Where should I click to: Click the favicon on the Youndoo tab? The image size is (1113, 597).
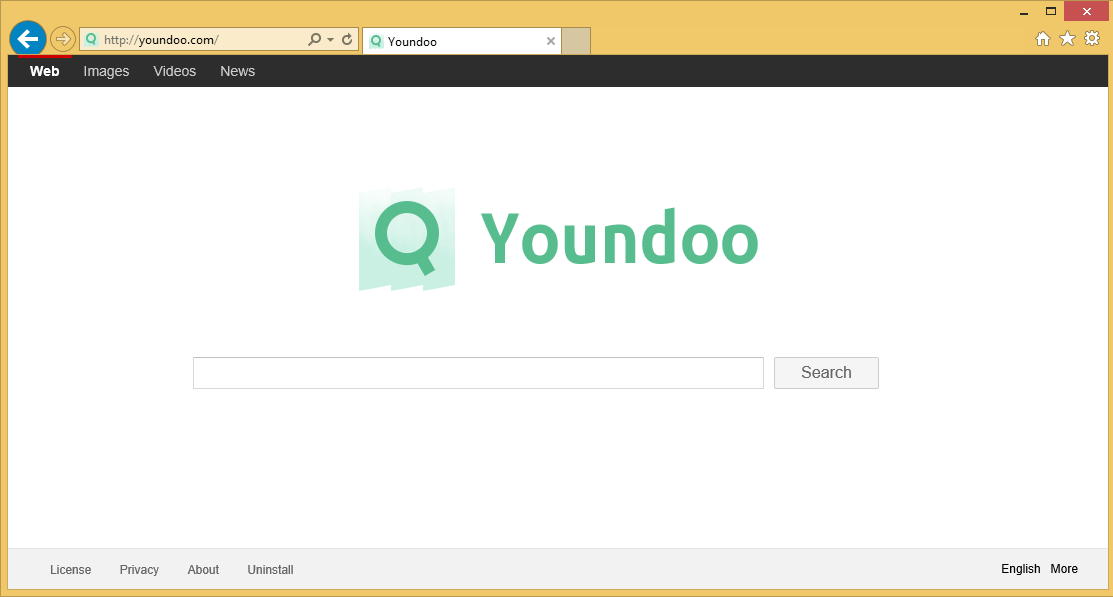(x=376, y=41)
